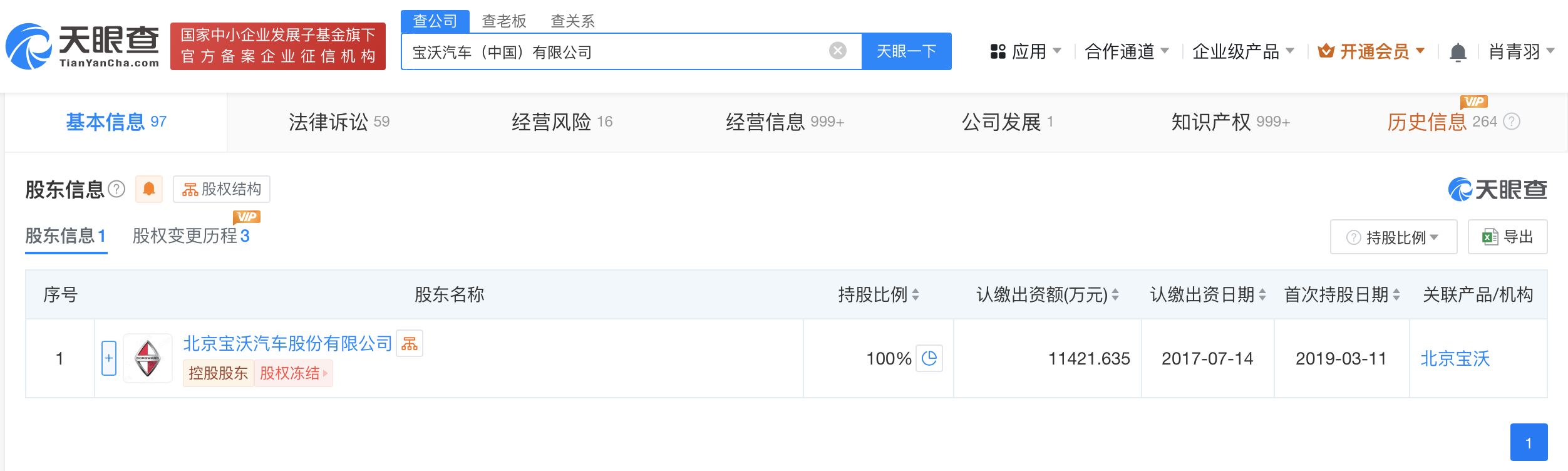The image size is (1568, 471).
Task: Click the pie chart icon next to 100%
Action: [x=929, y=358]
